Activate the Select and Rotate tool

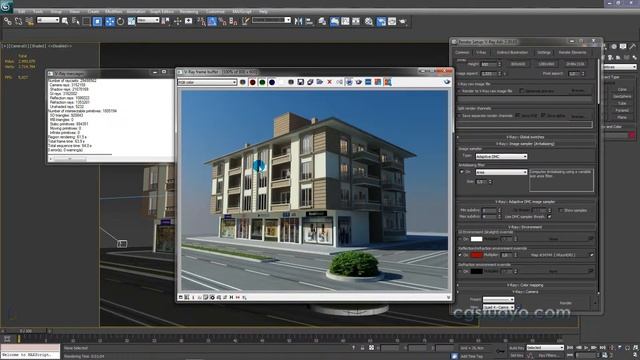pos(120,21)
